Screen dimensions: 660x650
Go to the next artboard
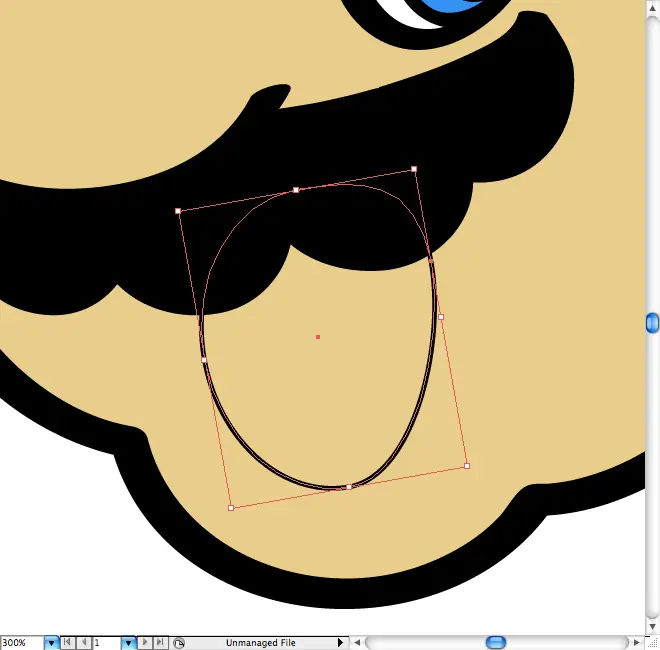pos(144,642)
